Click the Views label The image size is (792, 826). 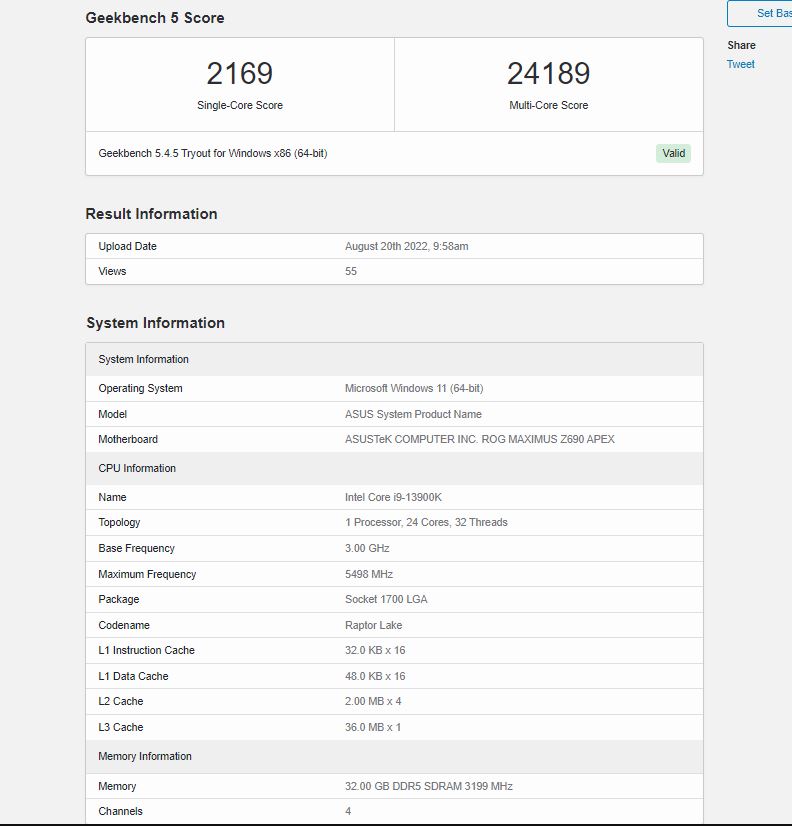112,271
